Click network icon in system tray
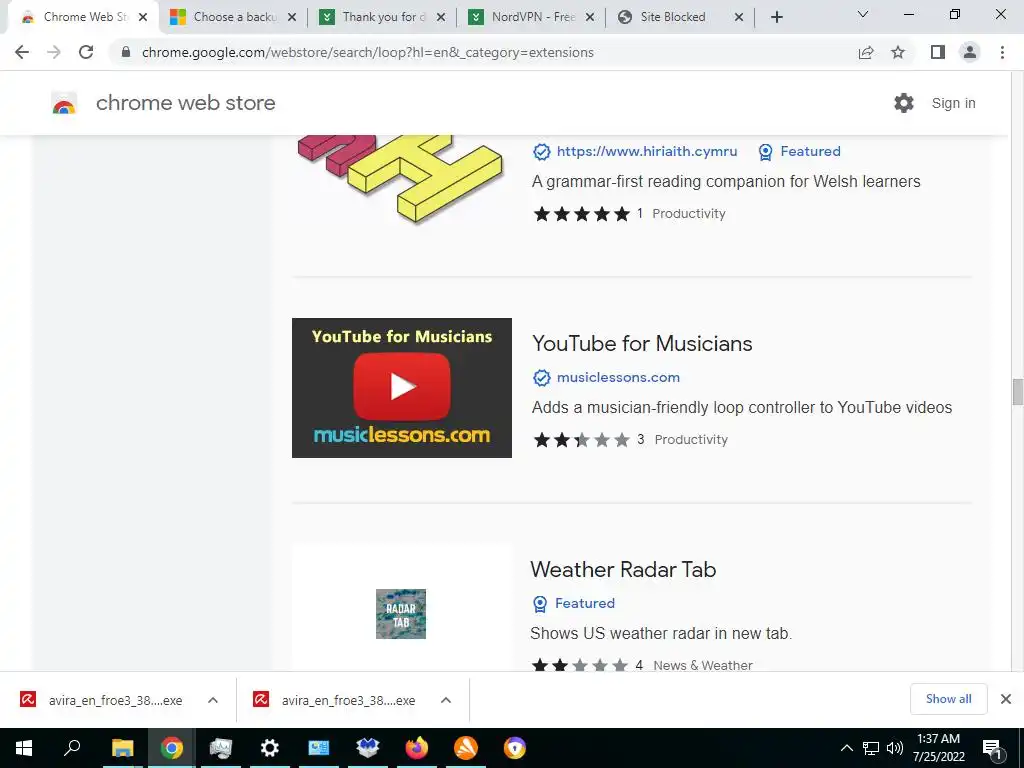Viewport: 1024px width, 768px height. (x=871, y=748)
